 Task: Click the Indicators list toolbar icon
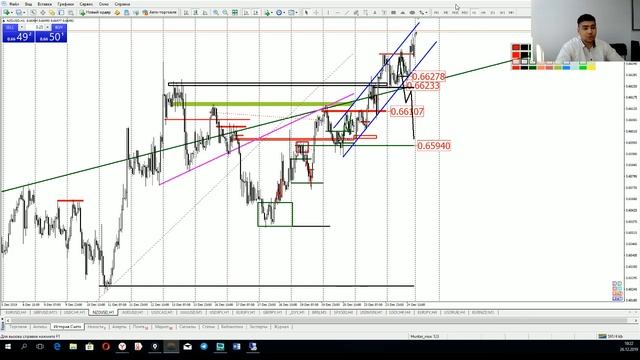tap(267, 12)
